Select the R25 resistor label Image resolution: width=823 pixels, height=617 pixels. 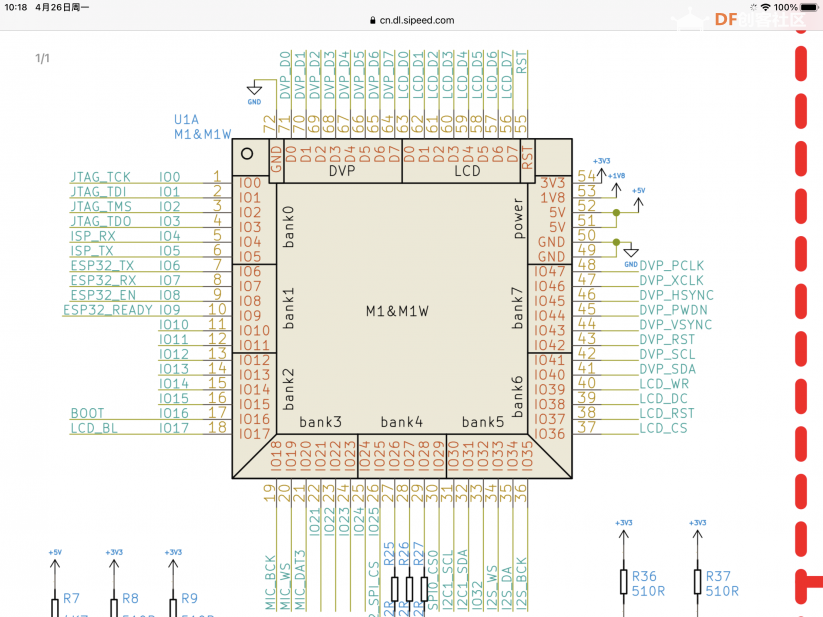[x=389, y=554]
